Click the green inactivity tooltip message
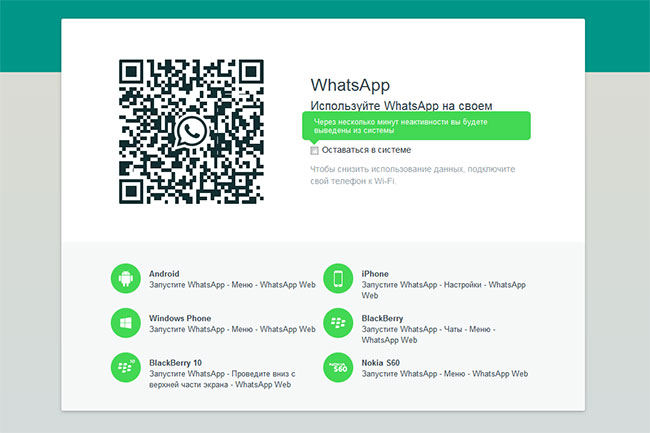The image size is (650, 433). coord(416,126)
